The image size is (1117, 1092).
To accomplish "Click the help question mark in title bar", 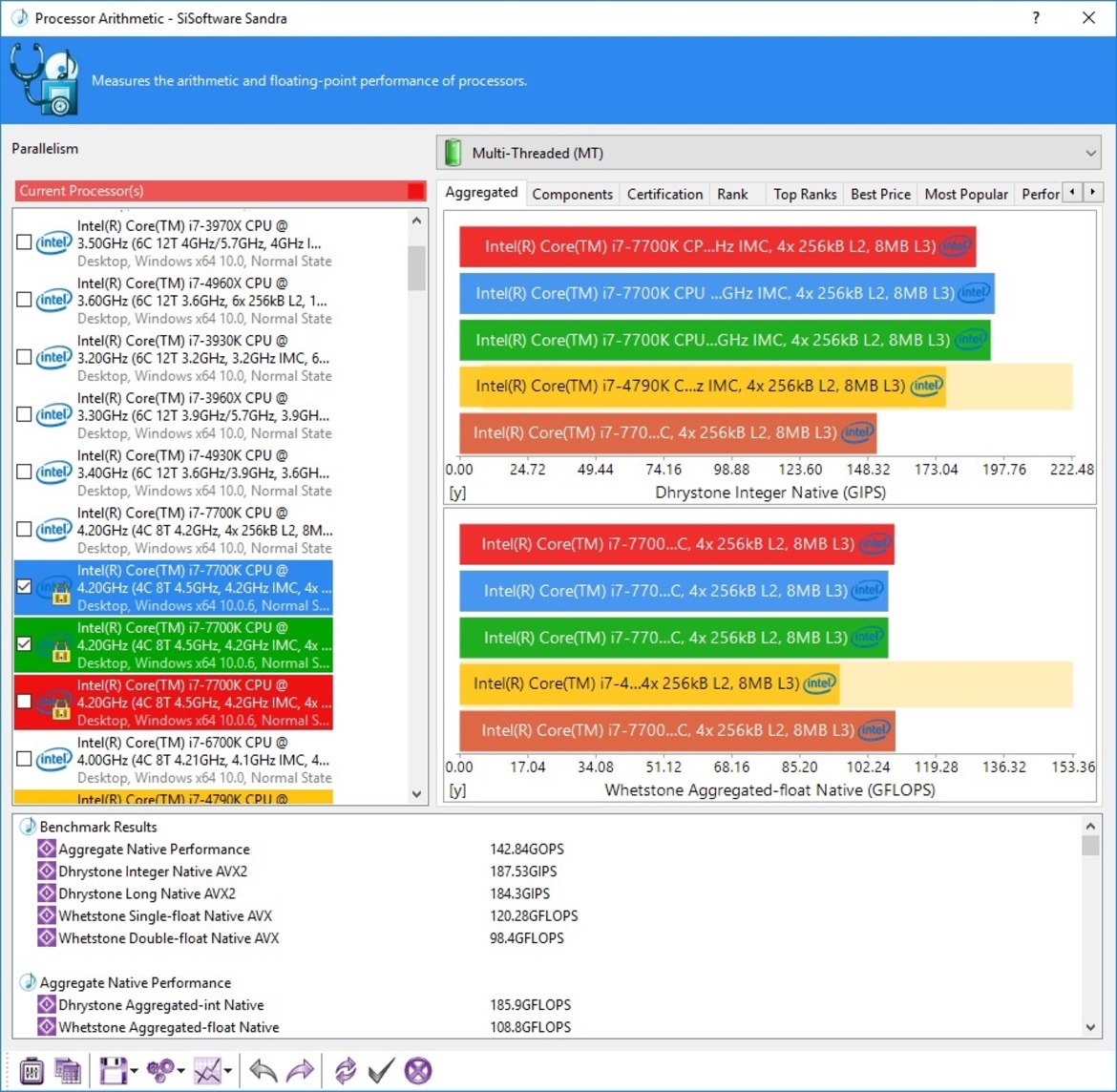I will [1036, 18].
